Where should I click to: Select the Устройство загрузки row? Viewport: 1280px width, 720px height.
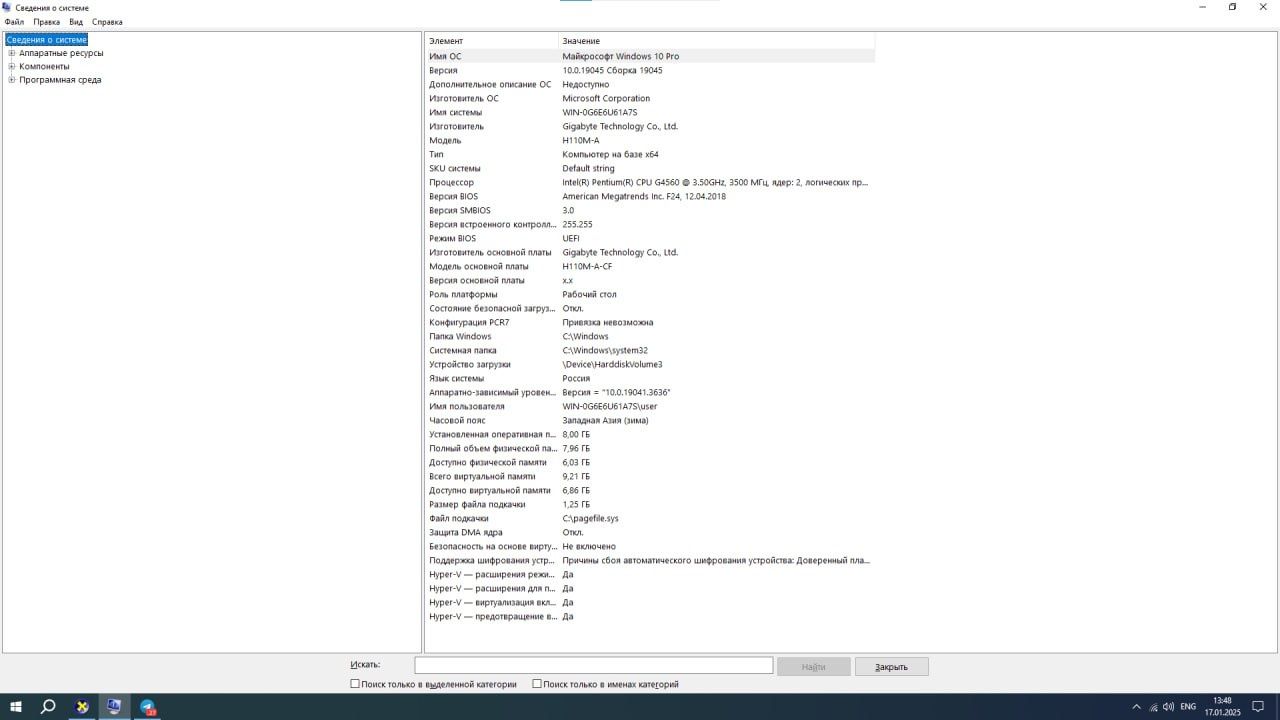(650, 365)
